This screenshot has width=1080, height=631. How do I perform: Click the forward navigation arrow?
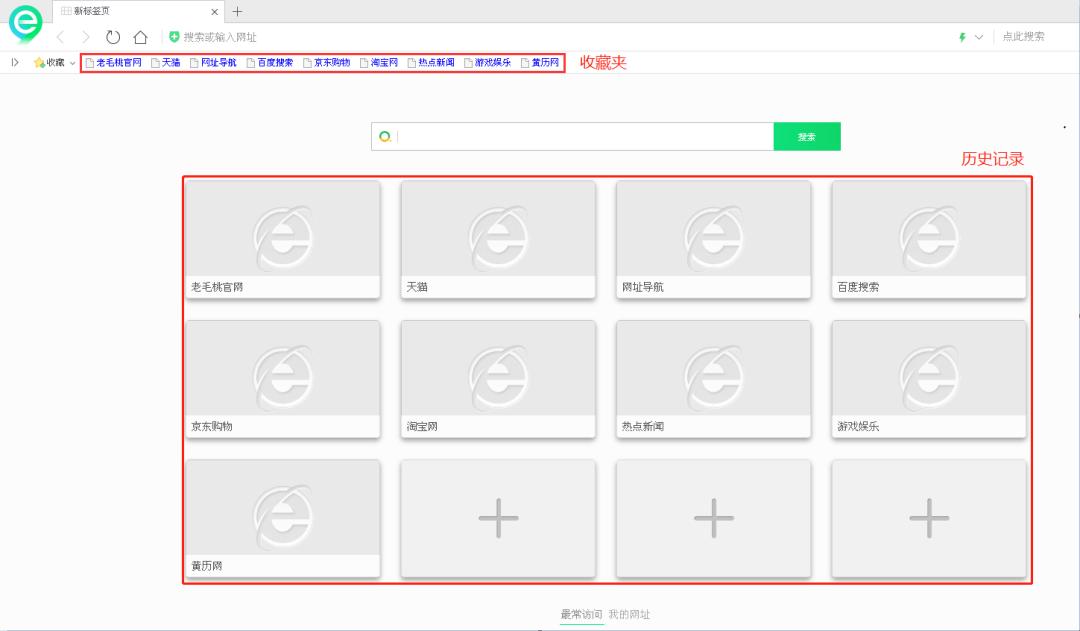(86, 37)
